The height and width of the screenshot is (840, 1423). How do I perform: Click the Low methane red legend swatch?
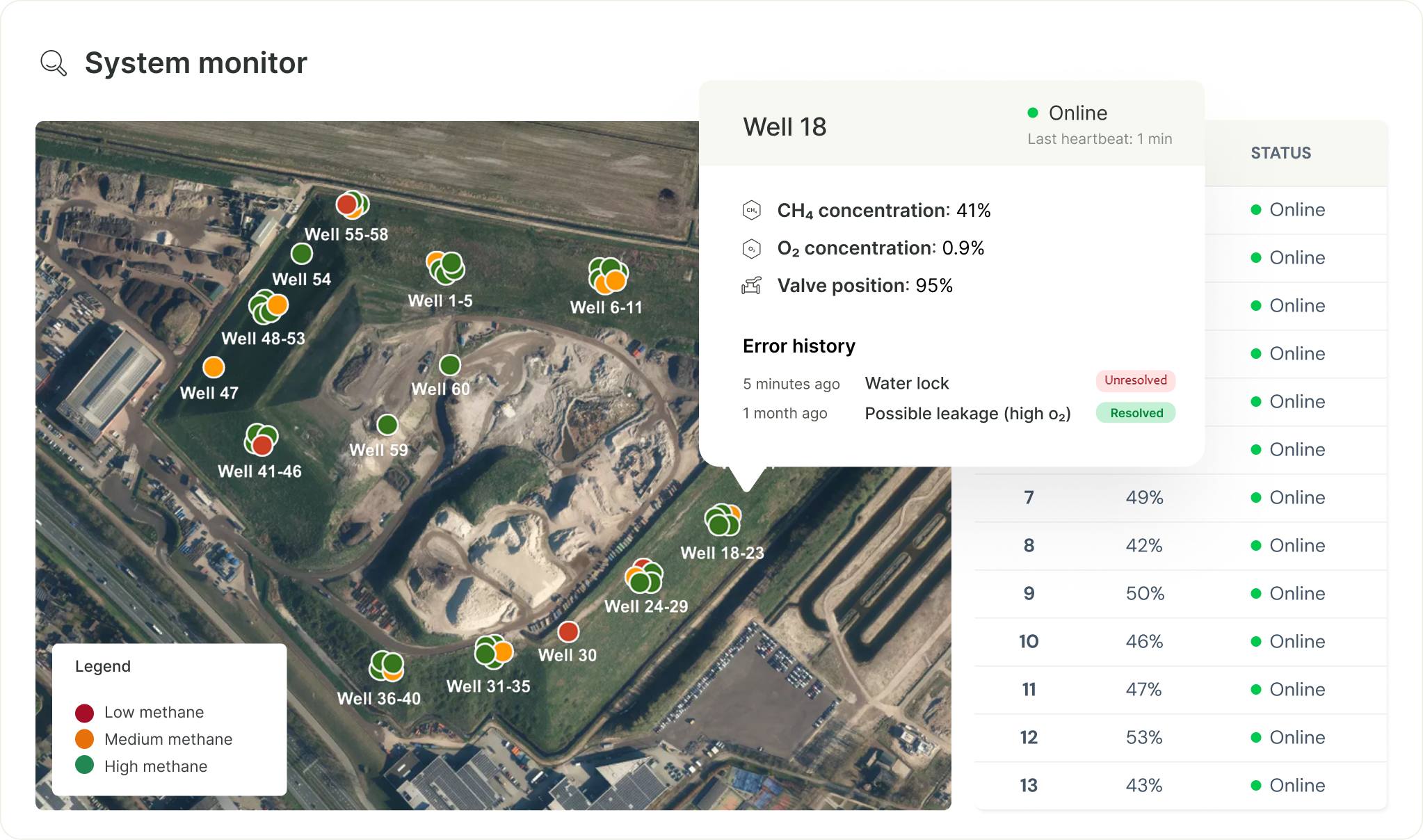tap(85, 713)
